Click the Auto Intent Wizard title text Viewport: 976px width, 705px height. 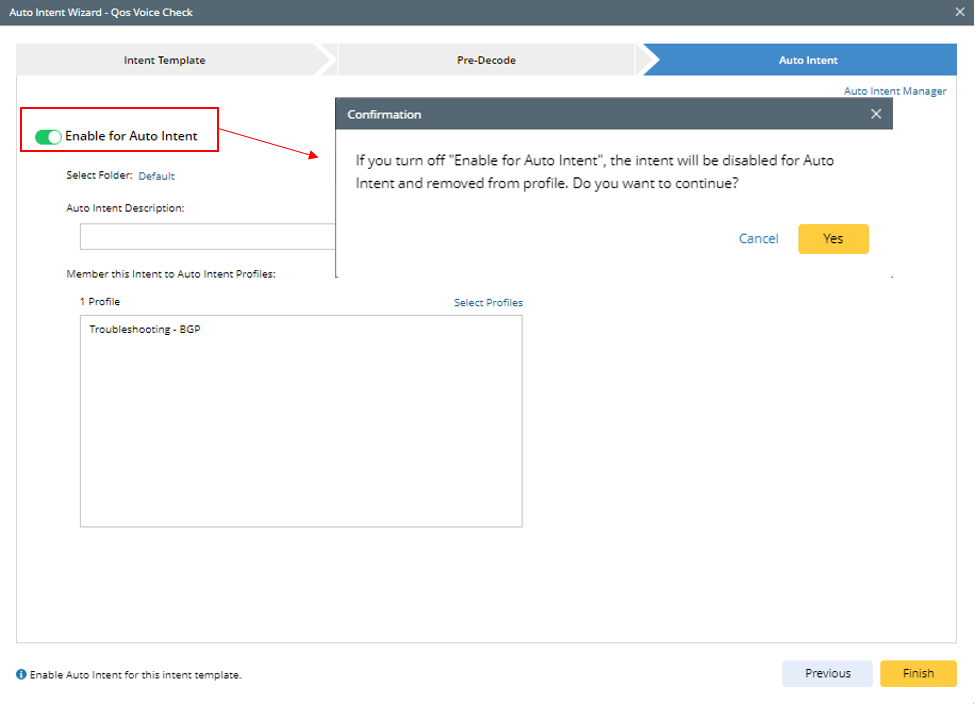101,12
